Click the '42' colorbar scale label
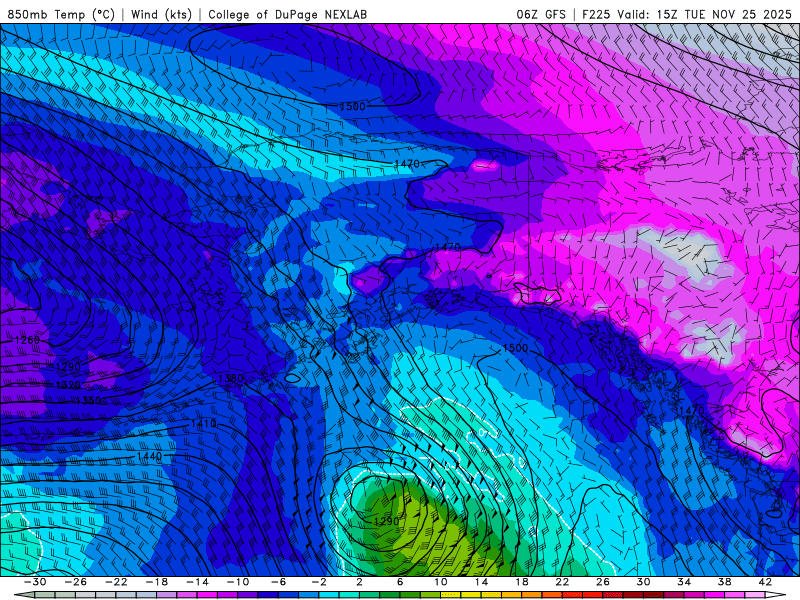 tap(765, 582)
